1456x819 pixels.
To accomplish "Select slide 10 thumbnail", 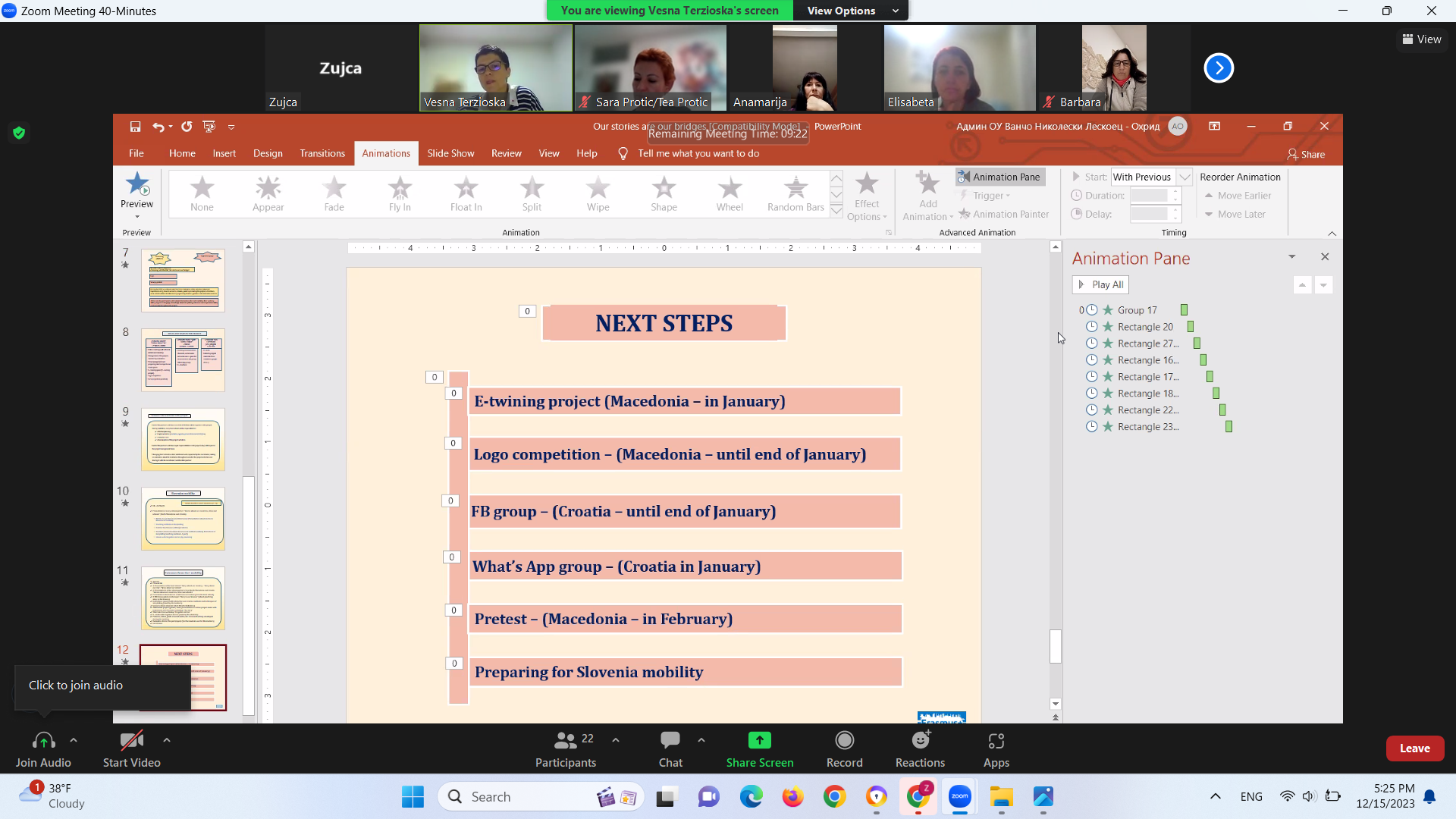I will (x=183, y=519).
